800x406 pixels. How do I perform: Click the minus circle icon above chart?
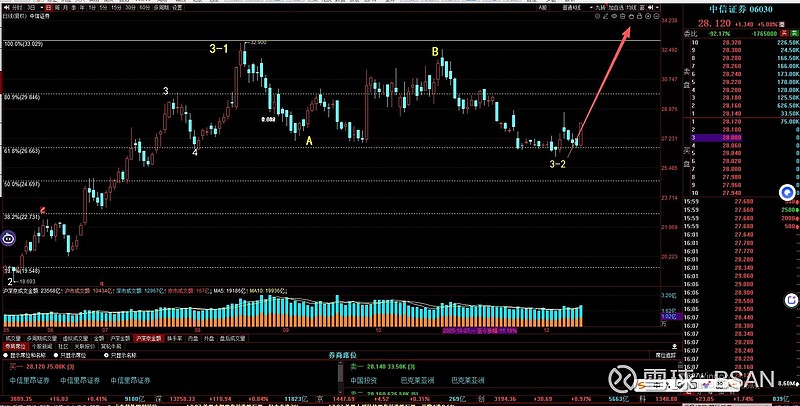[x=656, y=16]
